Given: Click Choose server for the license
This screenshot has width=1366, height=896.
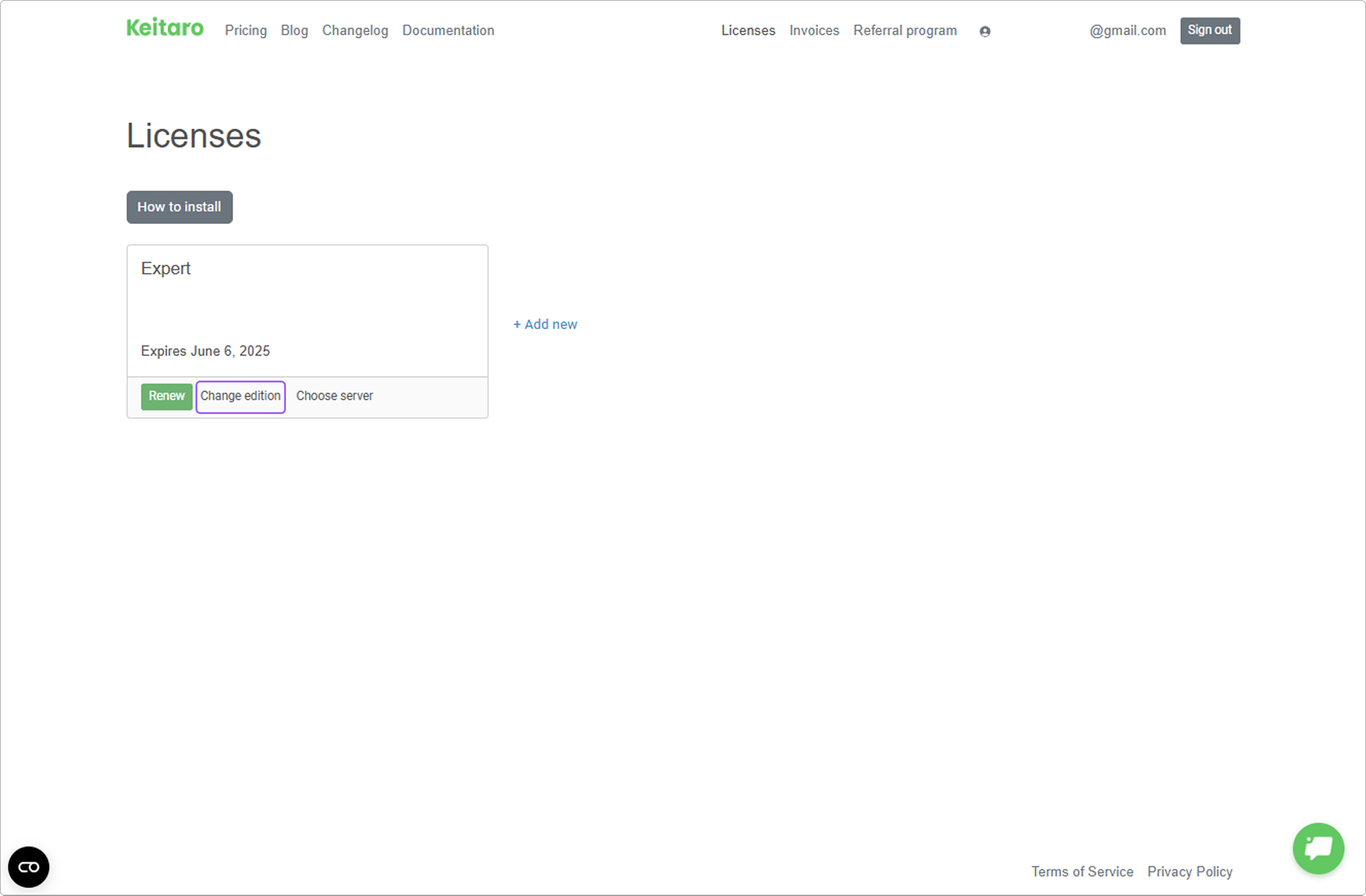Looking at the screenshot, I should click(x=335, y=396).
